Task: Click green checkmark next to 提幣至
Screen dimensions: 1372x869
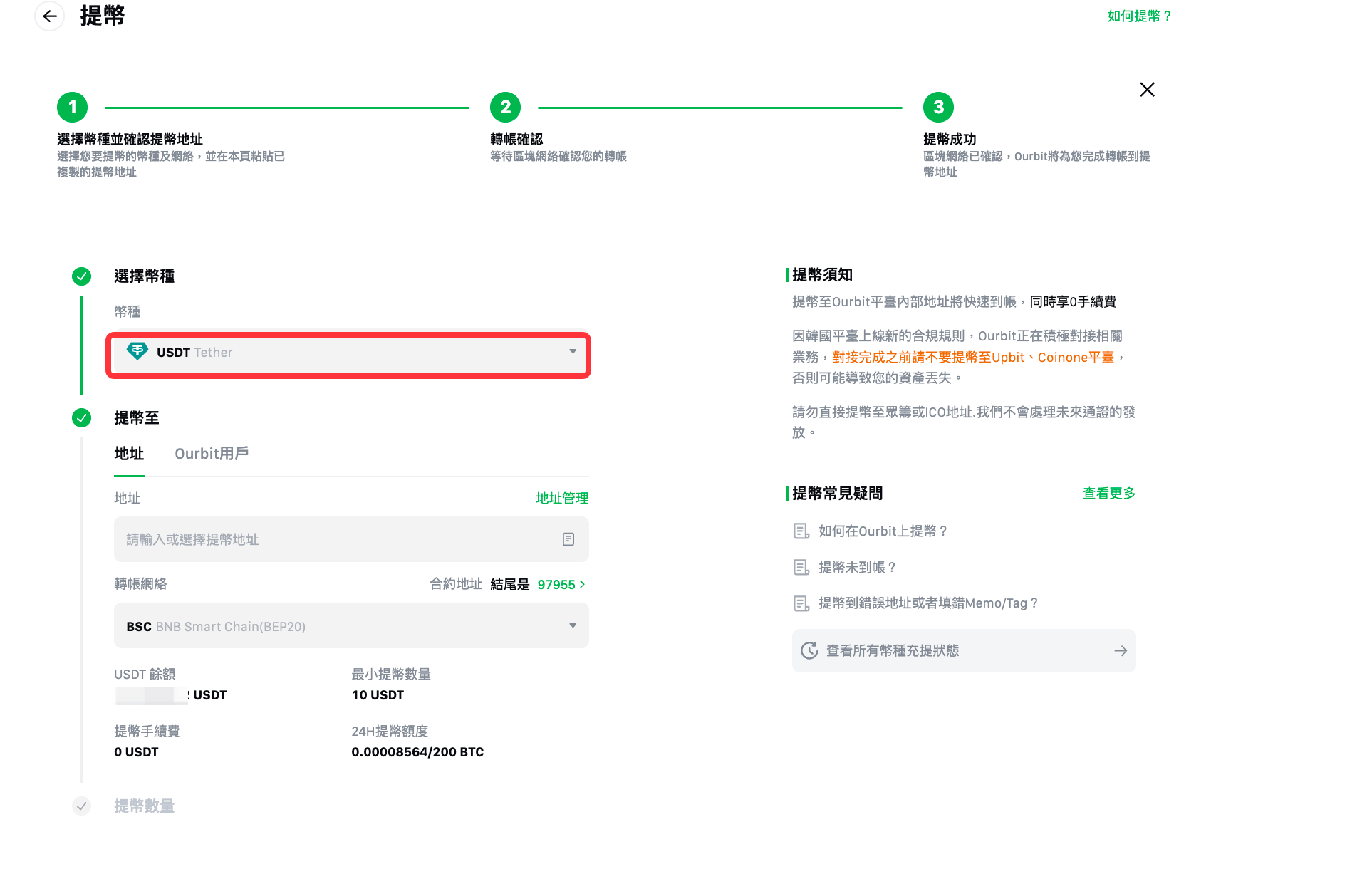Action: pos(82,418)
